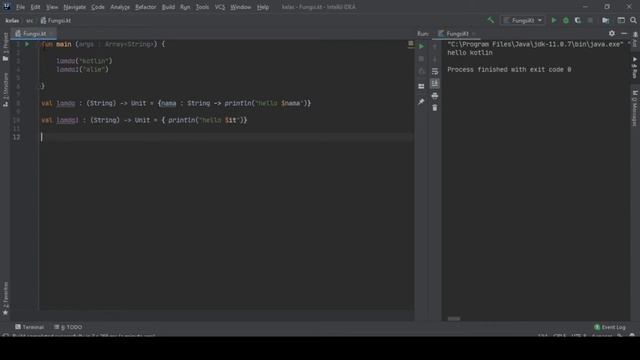This screenshot has height=360, width=640.
Task: Open the Run panel settings gear
Action: [611, 33]
